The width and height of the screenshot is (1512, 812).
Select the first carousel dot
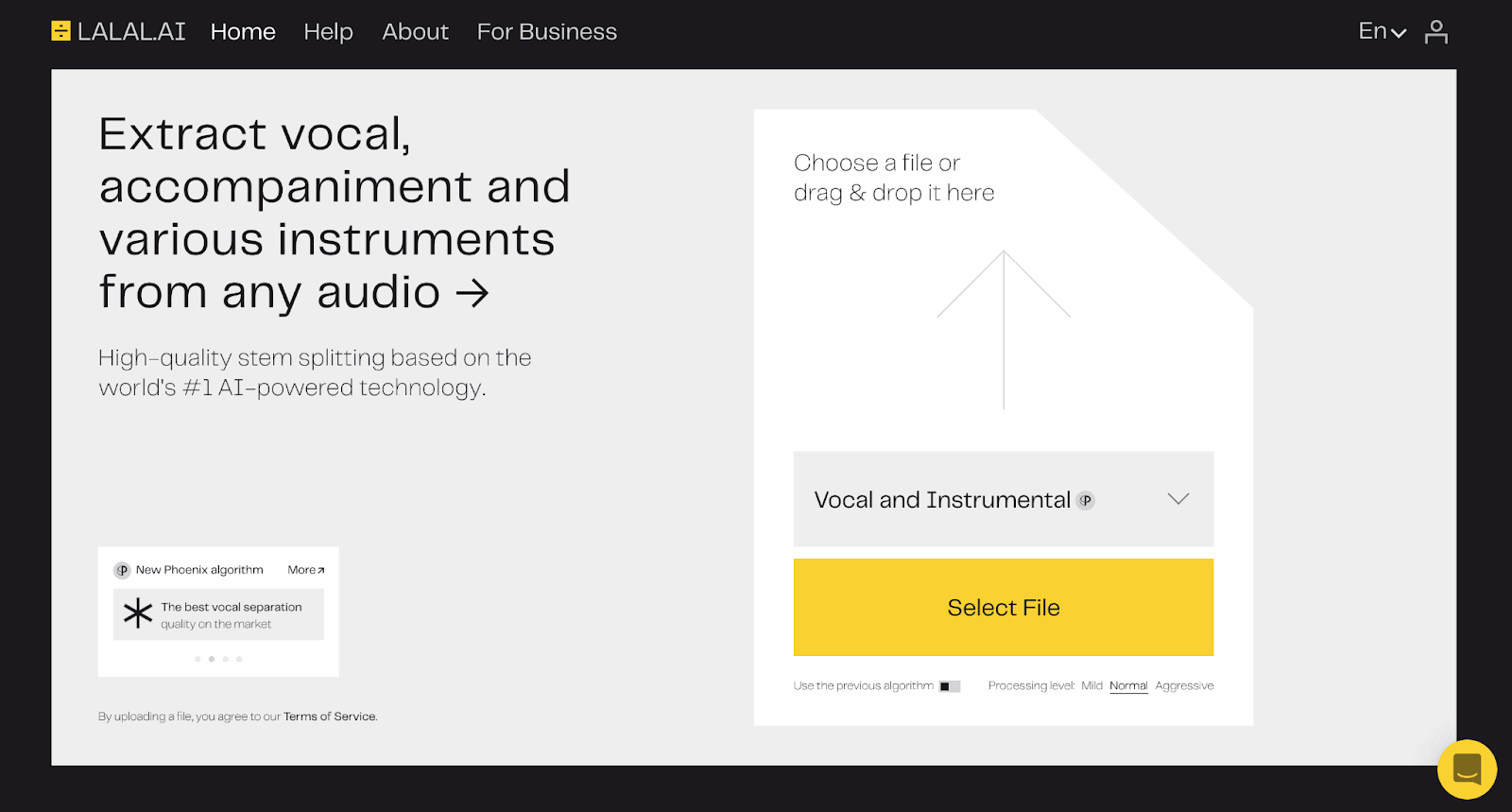198,659
